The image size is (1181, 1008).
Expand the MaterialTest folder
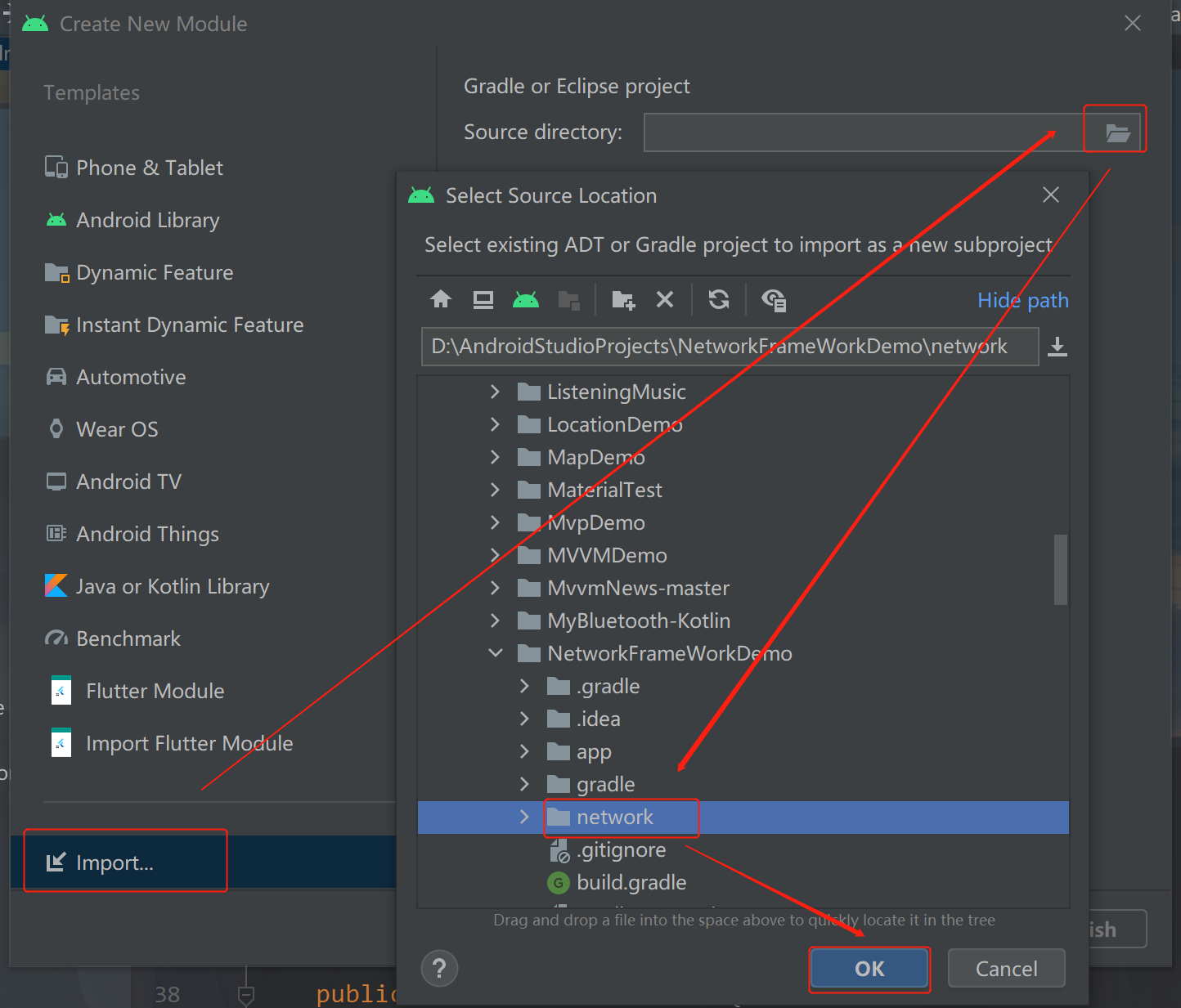495,490
